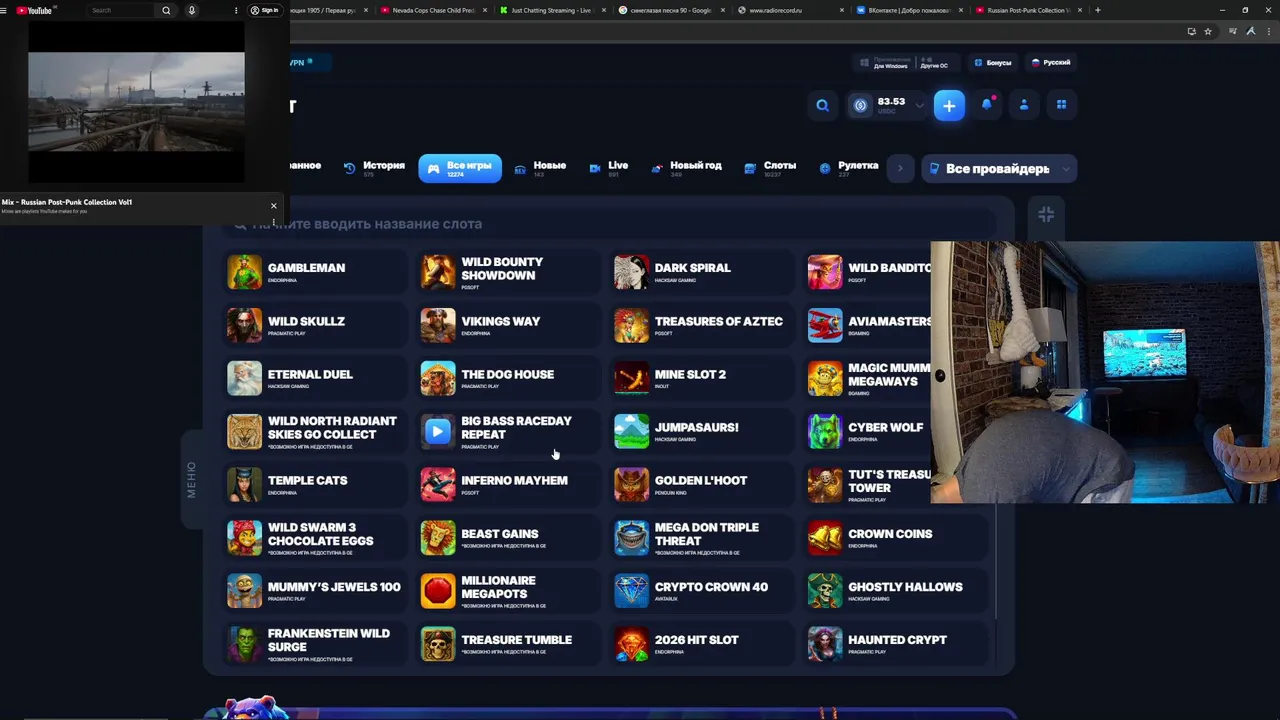1280x720 pixels.
Task: Click YouTube Sign in button
Action: 264,10
